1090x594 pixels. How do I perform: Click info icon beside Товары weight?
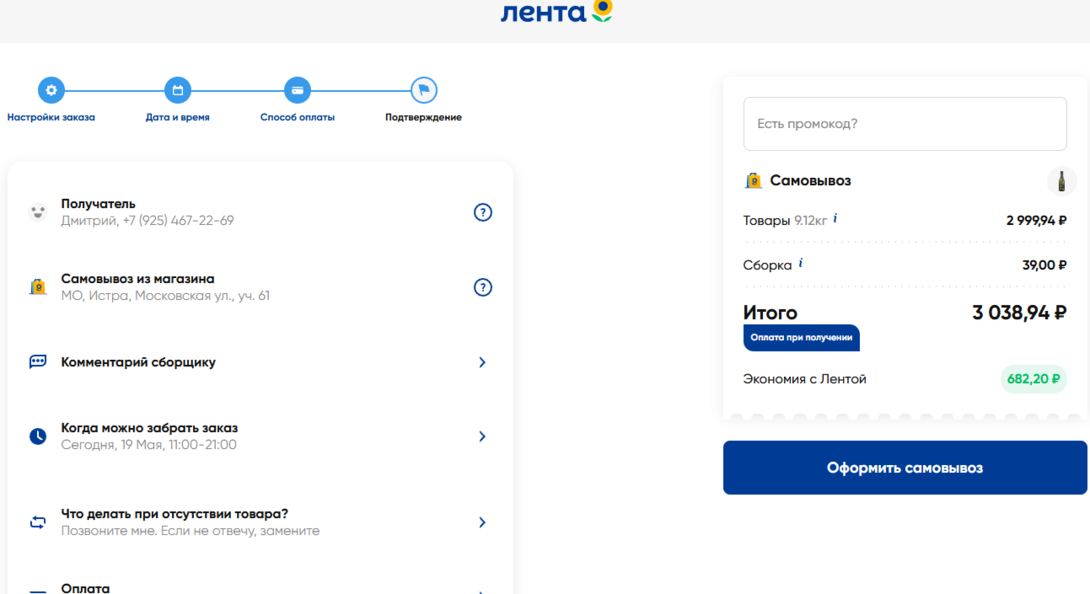(x=835, y=219)
